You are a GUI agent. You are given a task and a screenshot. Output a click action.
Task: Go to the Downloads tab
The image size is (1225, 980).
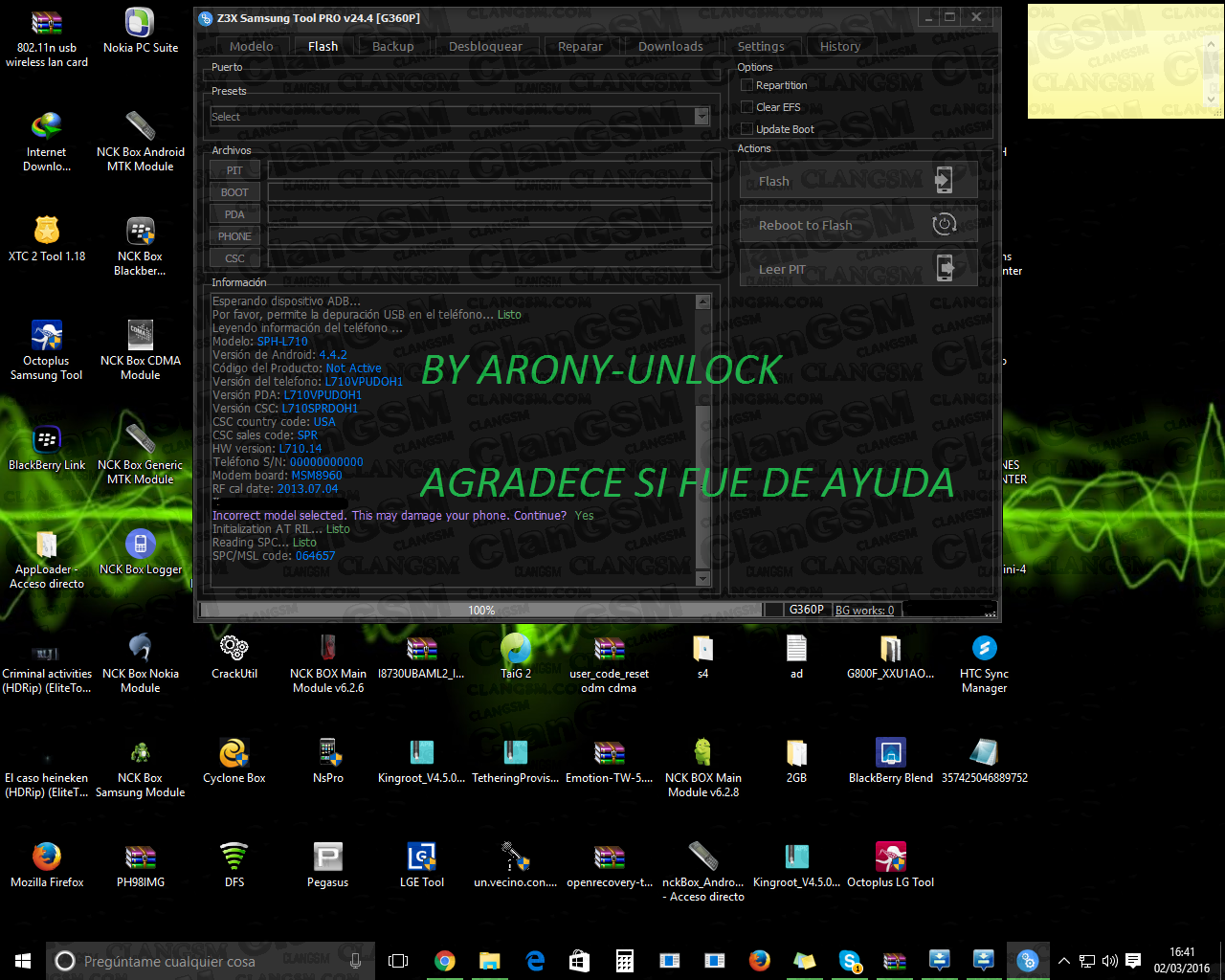(671, 46)
